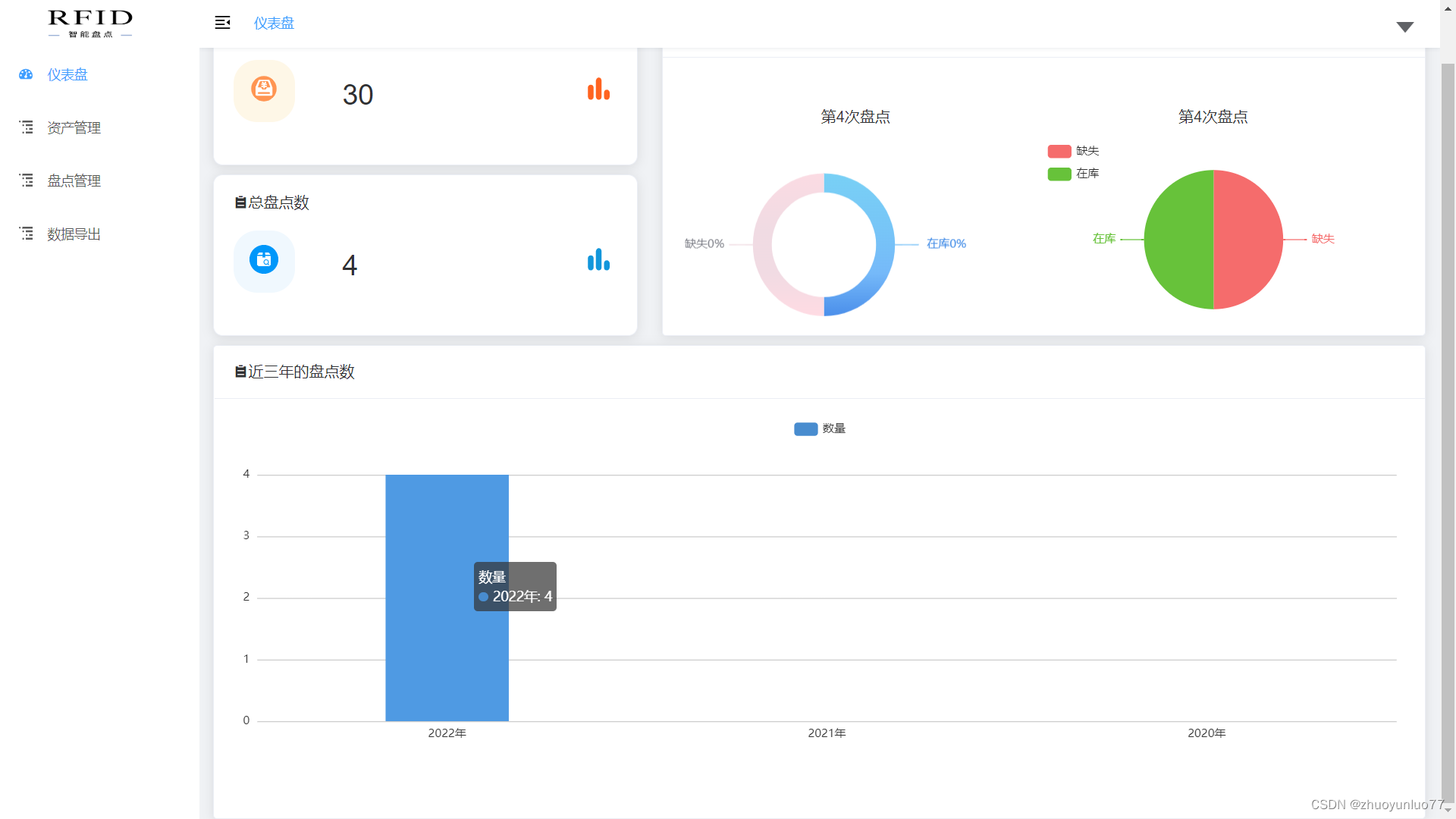
Task: Toggle the 缺失 legend in pie chart
Action: point(1072,151)
